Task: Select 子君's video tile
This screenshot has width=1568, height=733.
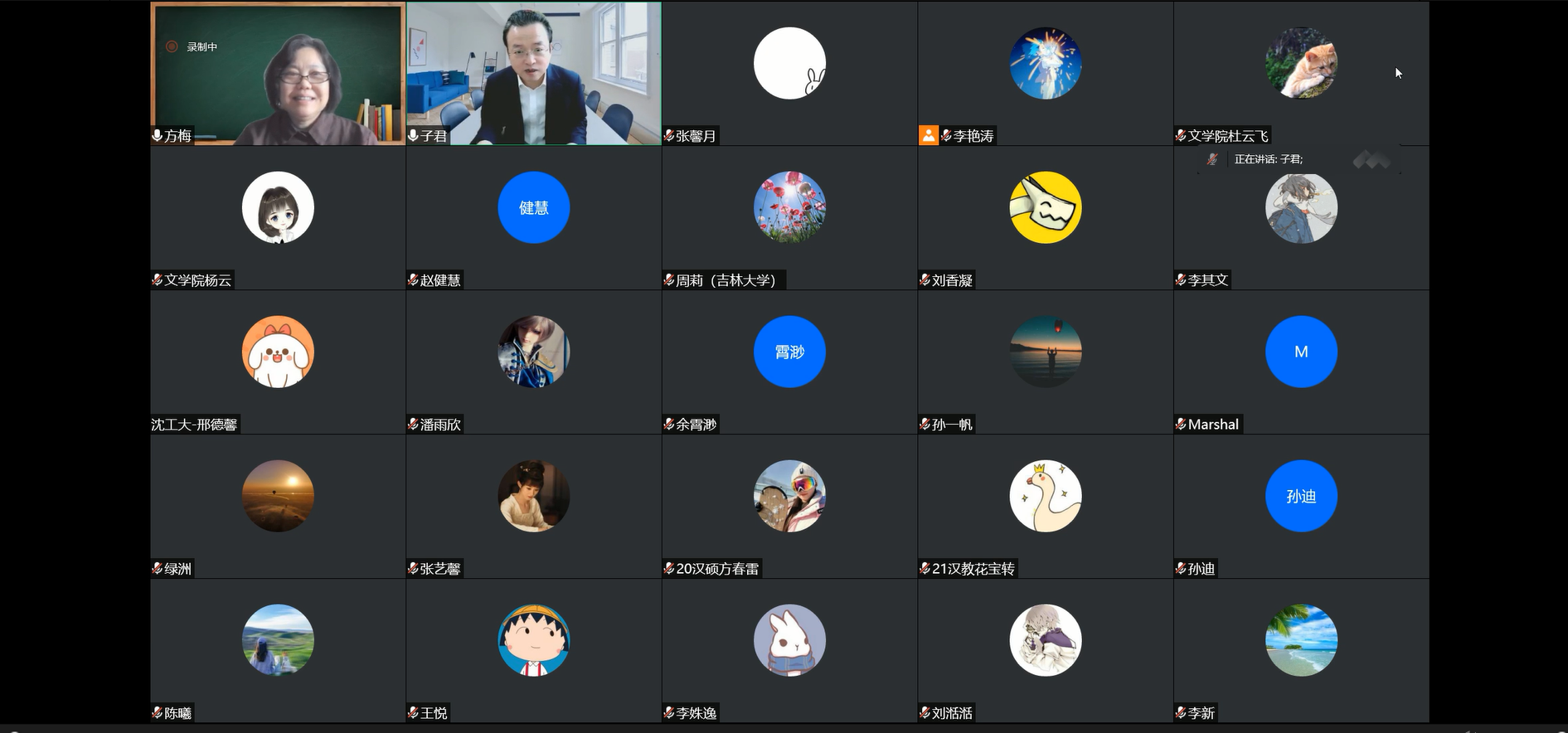Action: tap(534, 73)
